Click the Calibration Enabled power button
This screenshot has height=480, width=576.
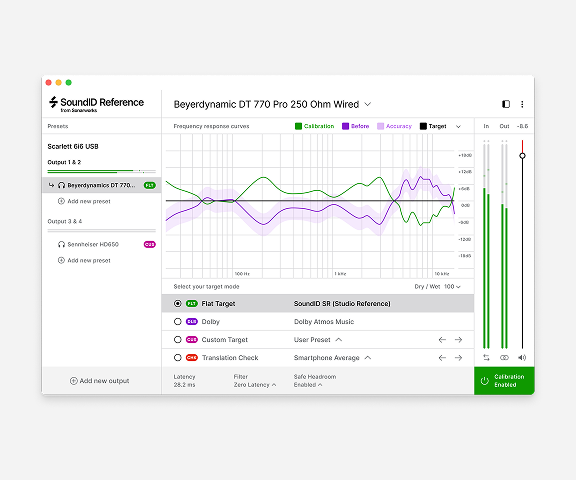504,381
